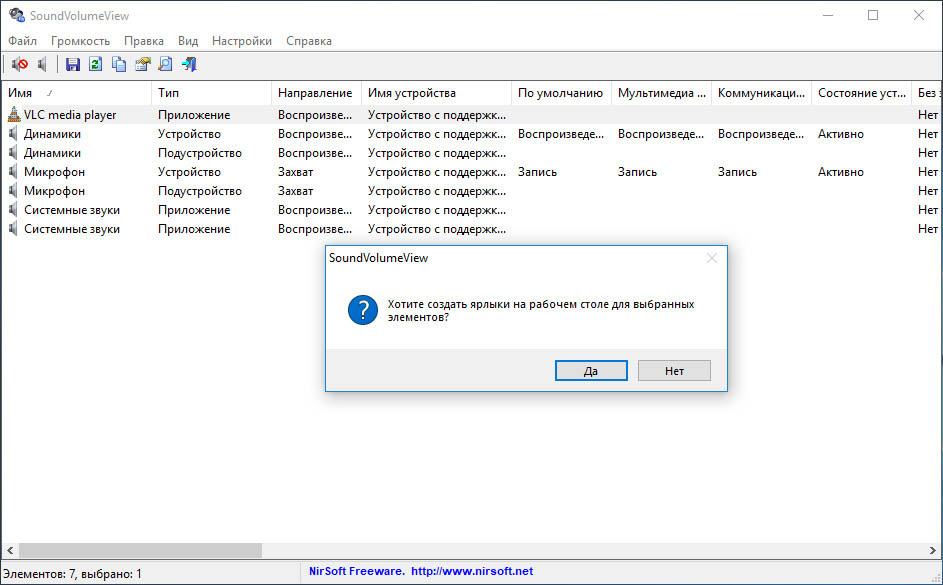Sort by the Коммуникаци... column header
This screenshot has width=943, height=585.
click(761, 93)
